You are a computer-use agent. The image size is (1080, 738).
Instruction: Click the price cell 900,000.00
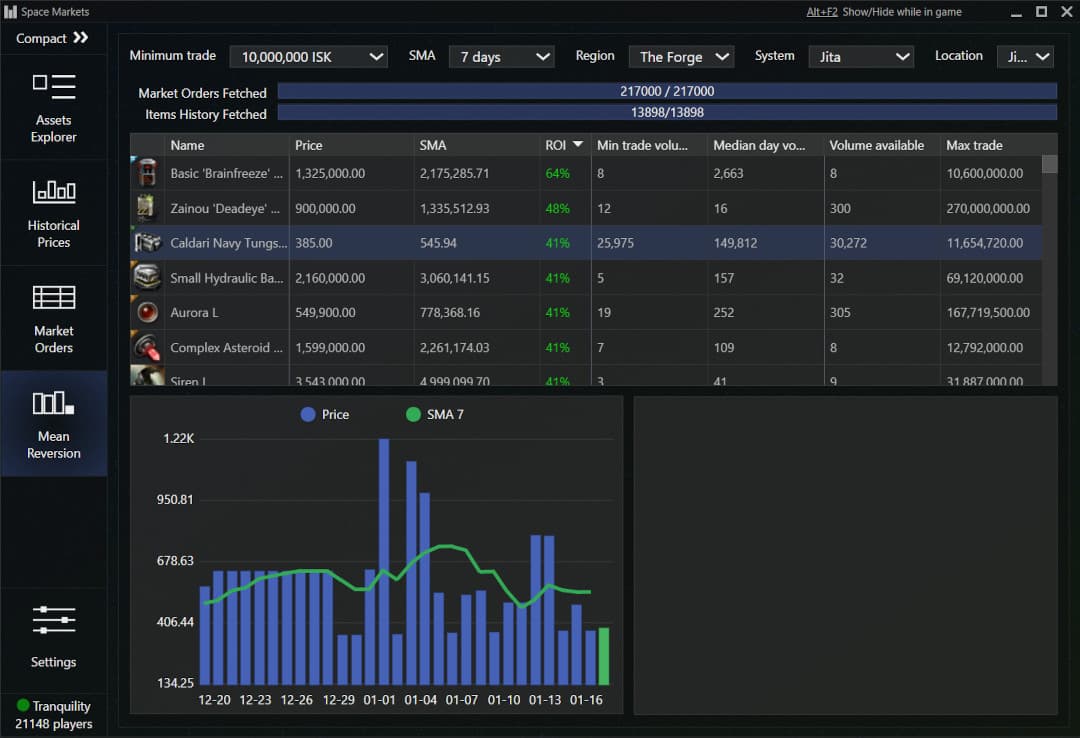click(x=325, y=209)
